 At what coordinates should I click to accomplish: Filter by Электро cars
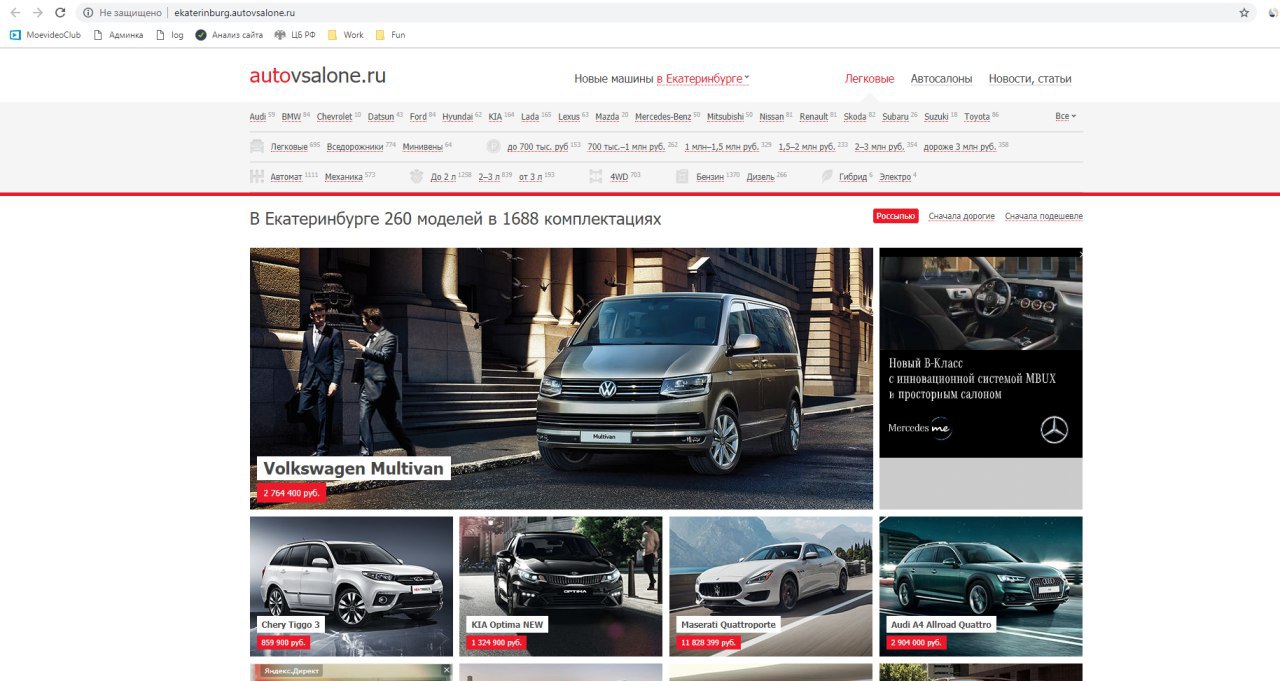(895, 177)
